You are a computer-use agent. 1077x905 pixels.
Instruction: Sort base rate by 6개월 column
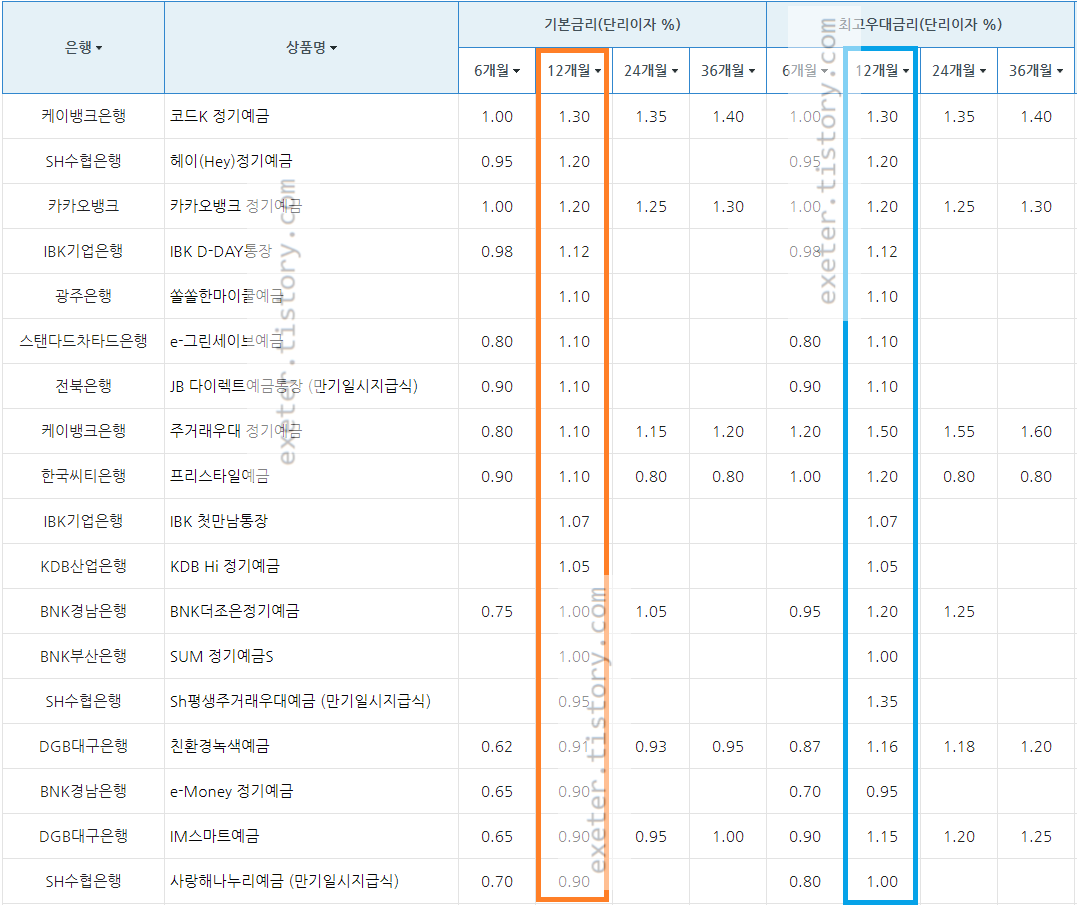[x=497, y=71]
